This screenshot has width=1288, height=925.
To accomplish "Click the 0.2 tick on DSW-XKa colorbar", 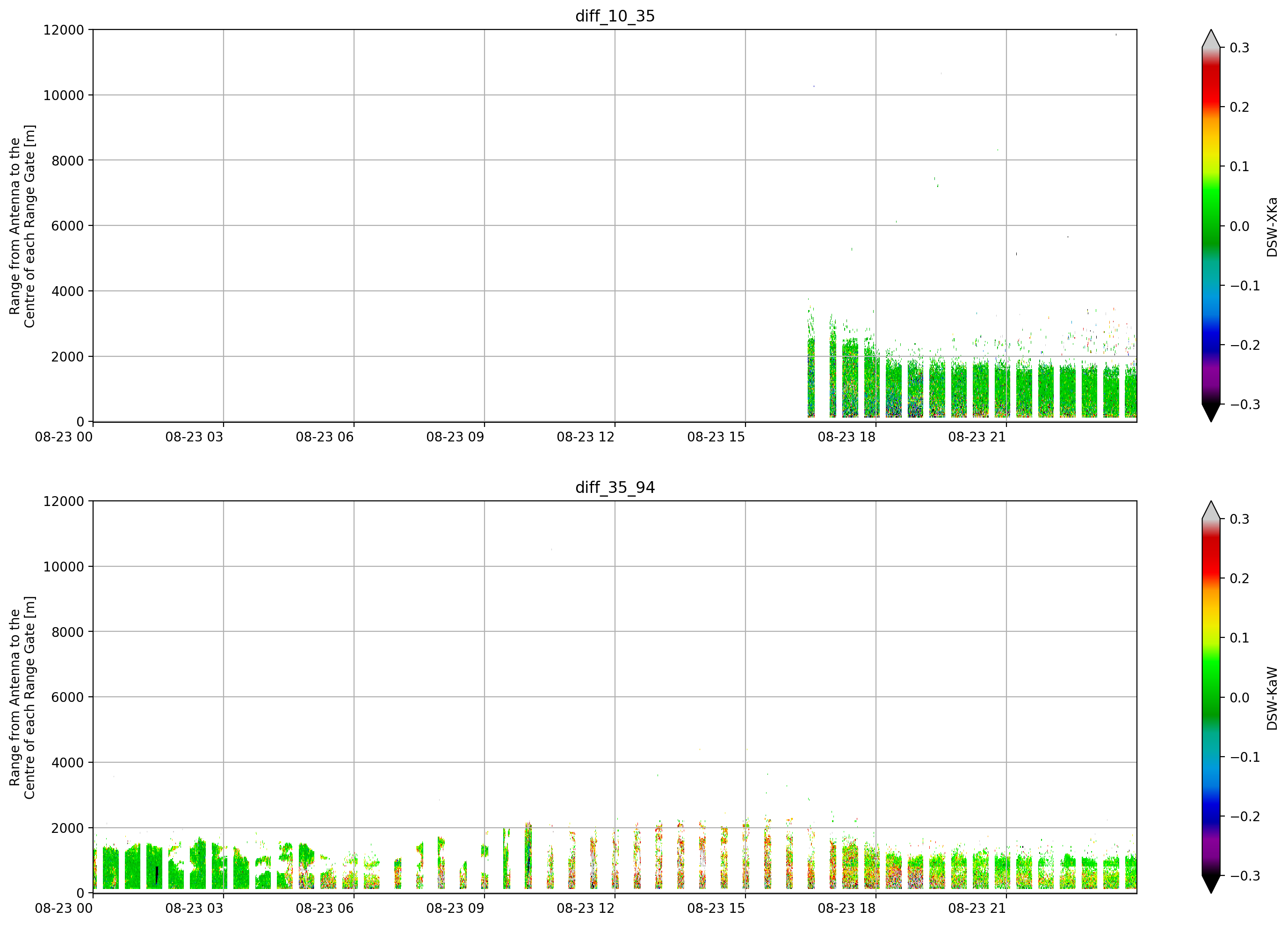I will point(1240,107).
